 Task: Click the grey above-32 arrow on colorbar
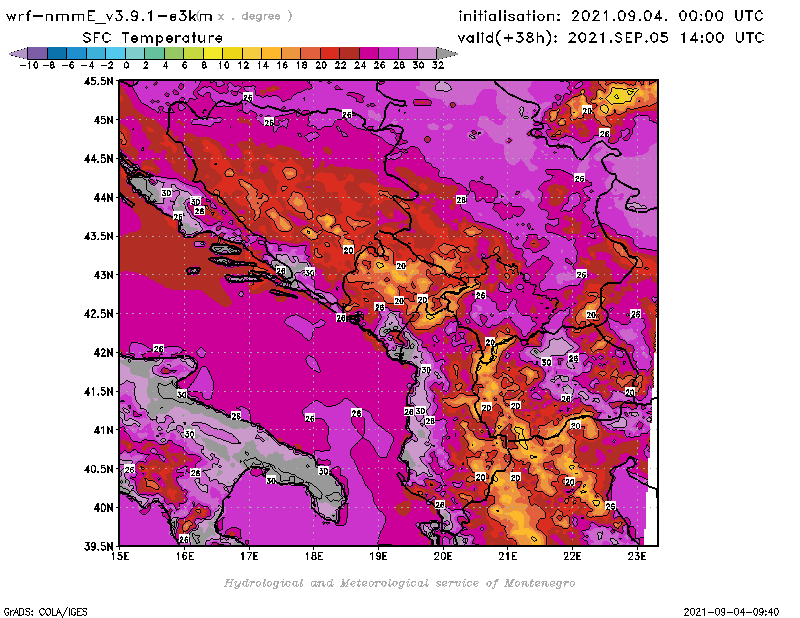[x=447, y=54]
